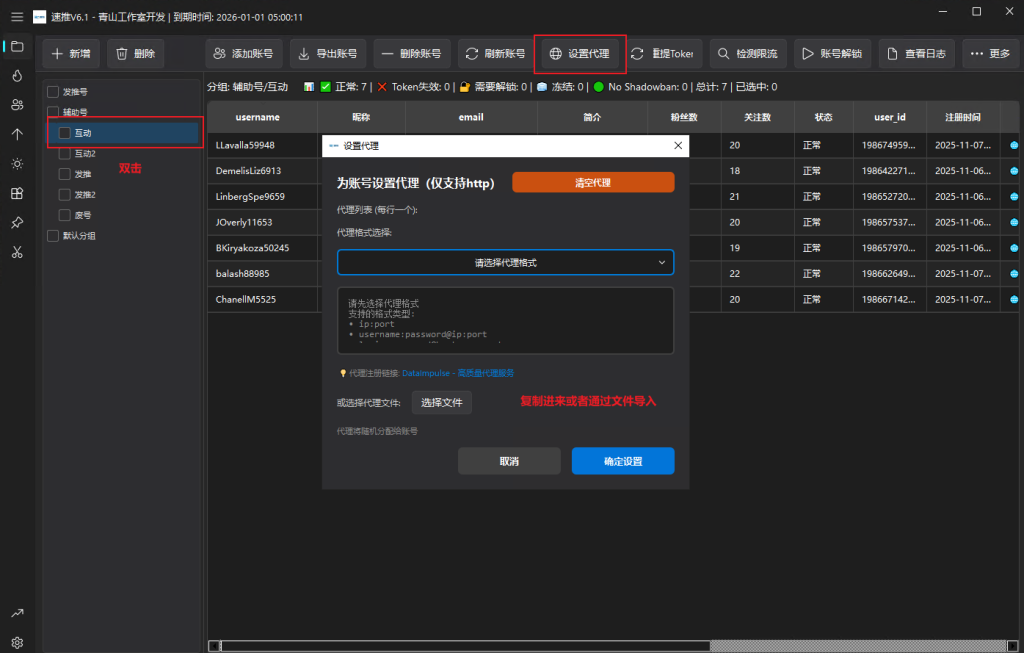Click 导出账号 in the toolbar

click(x=327, y=53)
